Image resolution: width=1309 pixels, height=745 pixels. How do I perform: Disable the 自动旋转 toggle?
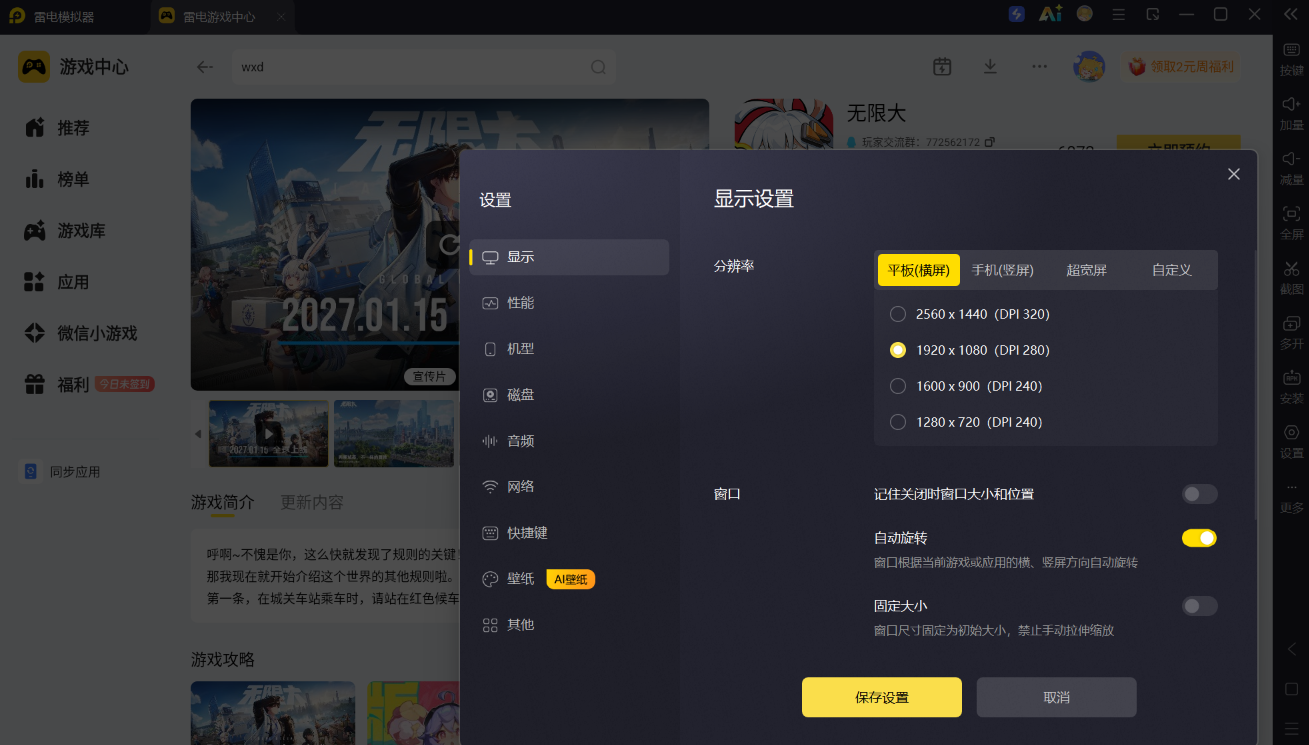pyautogui.click(x=1200, y=538)
